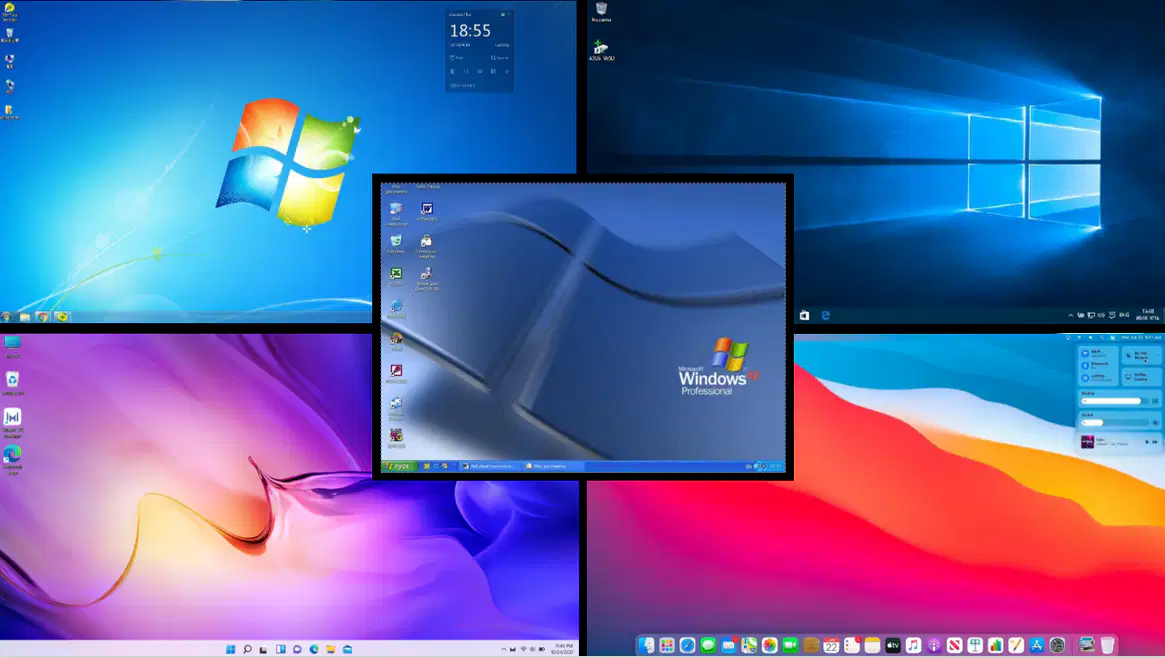
Task: Open App Store in the macOS dock
Action: (x=1037, y=645)
